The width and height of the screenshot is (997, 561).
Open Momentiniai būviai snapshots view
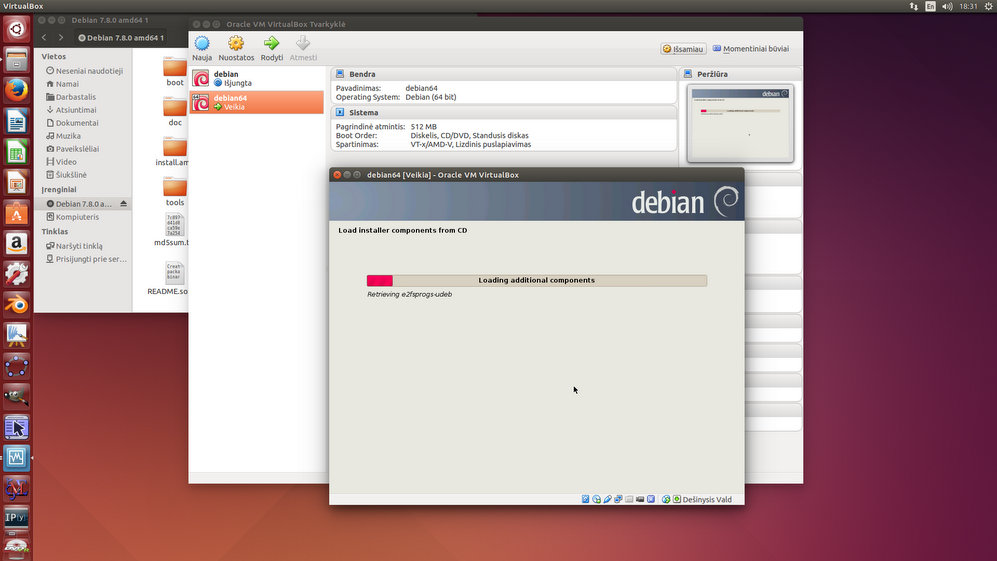click(750, 48)
